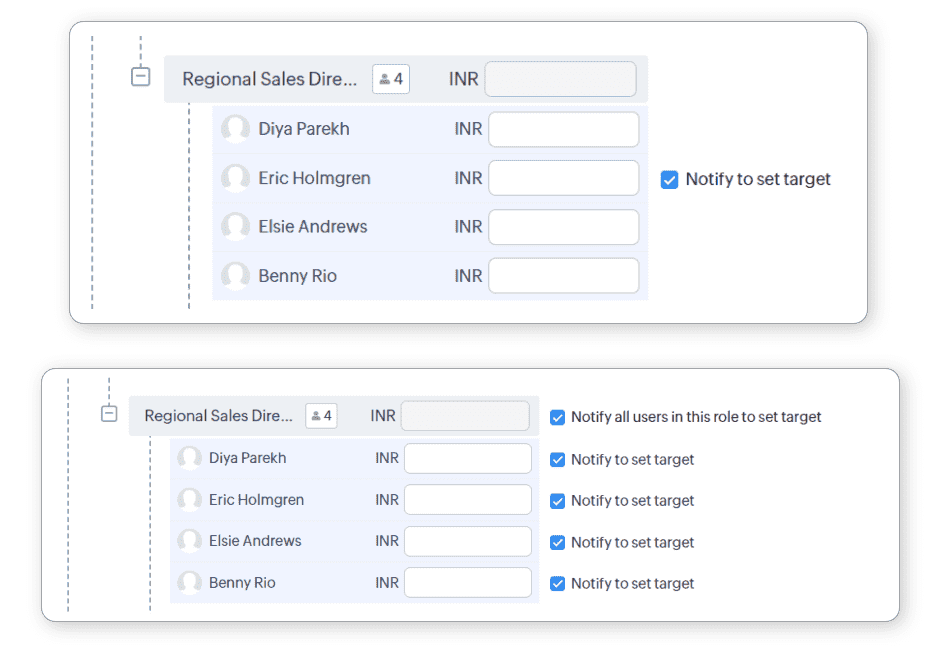
Task: Click Benny Rio's avatar in the upper panel
Action: 235,276
